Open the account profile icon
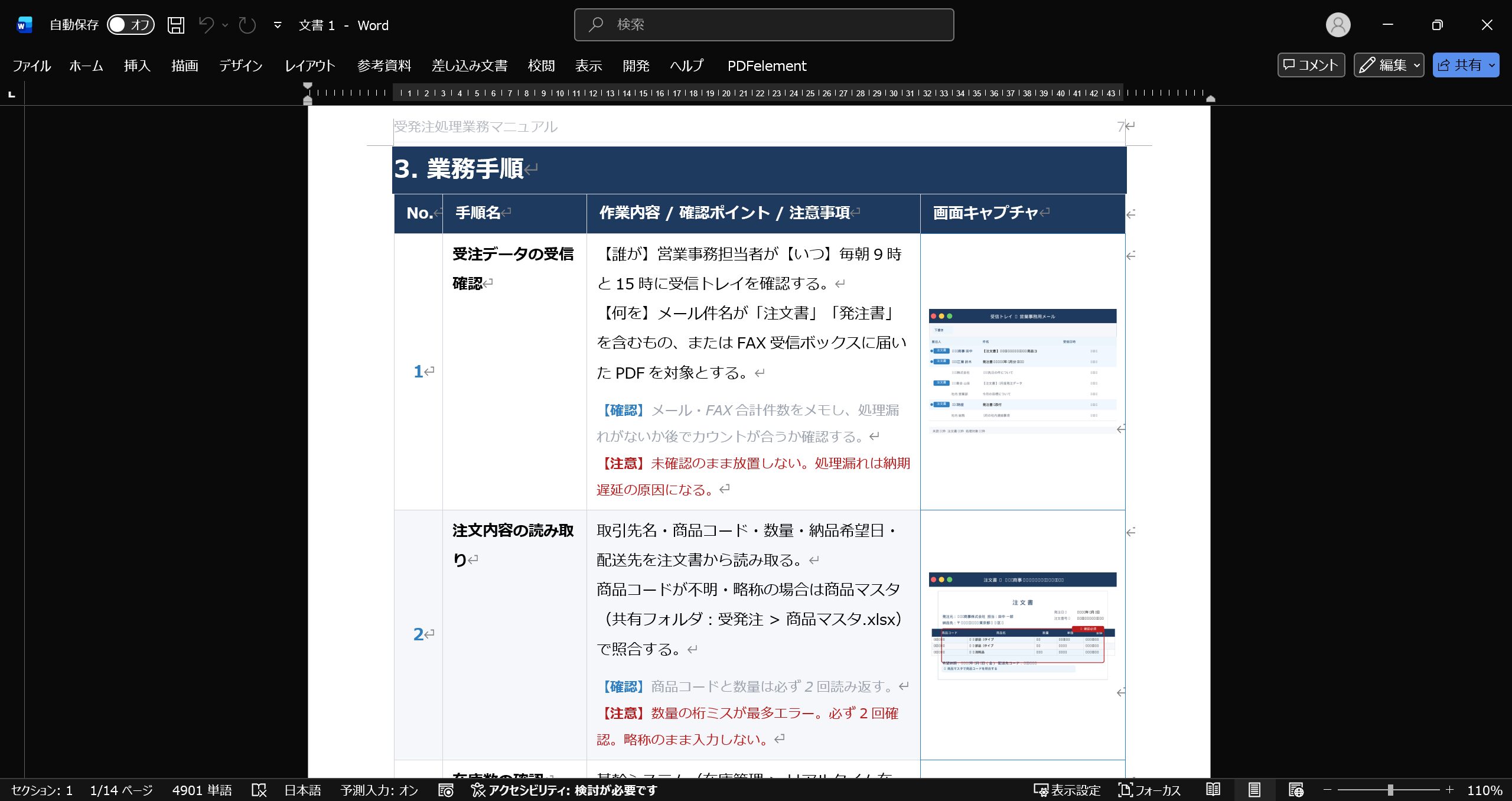Screen dimensions: 1512x801 (1338, 25)
